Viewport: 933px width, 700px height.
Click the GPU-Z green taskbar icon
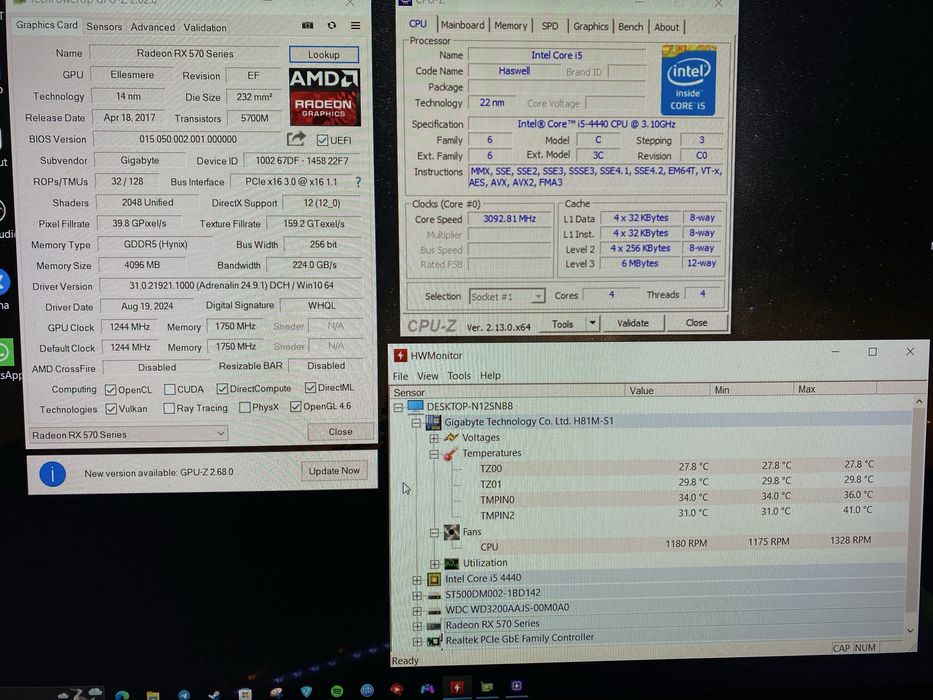[x=487, y=687]
